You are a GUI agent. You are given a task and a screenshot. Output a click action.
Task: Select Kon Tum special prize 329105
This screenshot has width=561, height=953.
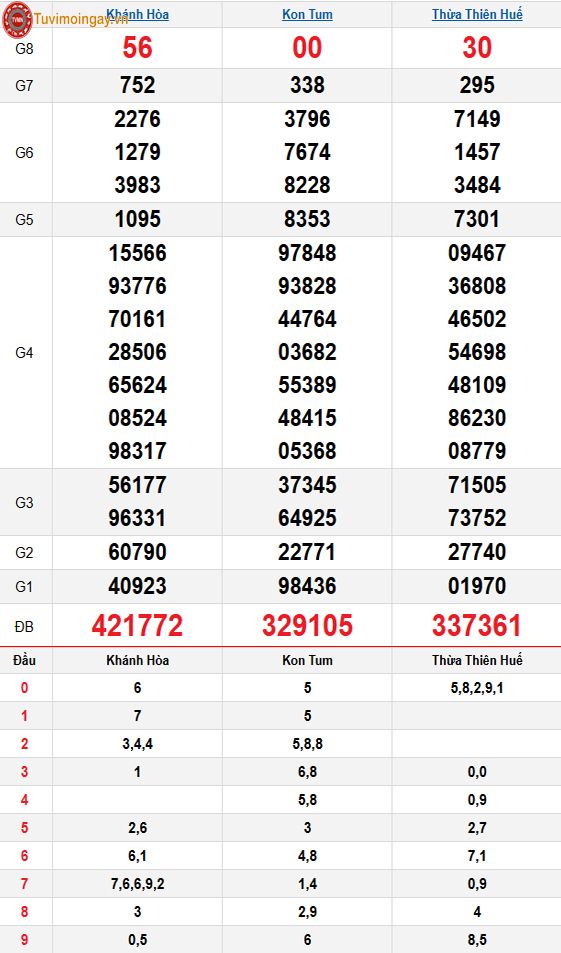pyautogui.click(x=307, y=625)
